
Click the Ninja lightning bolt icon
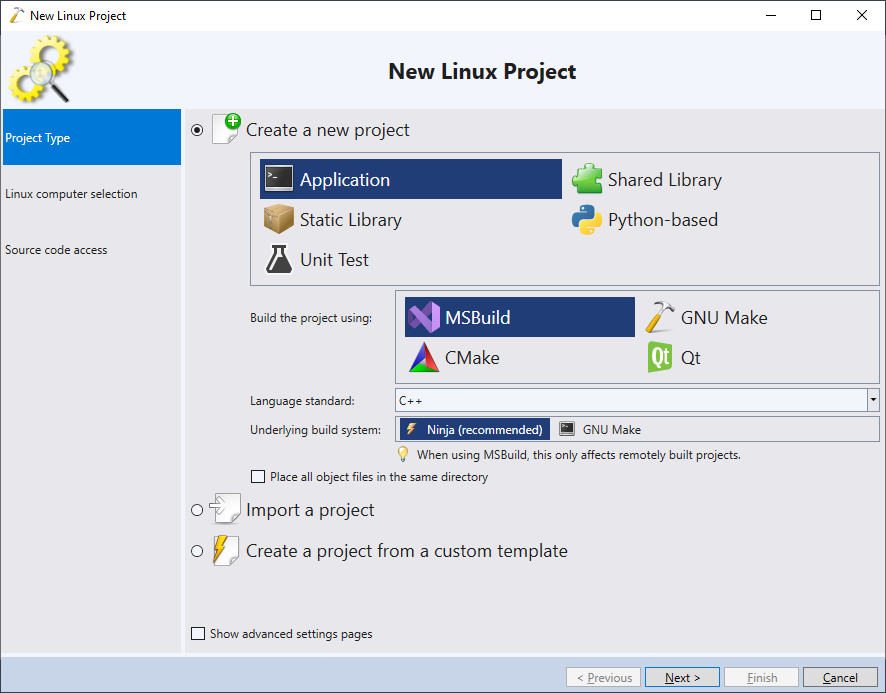tap(412, 429)
